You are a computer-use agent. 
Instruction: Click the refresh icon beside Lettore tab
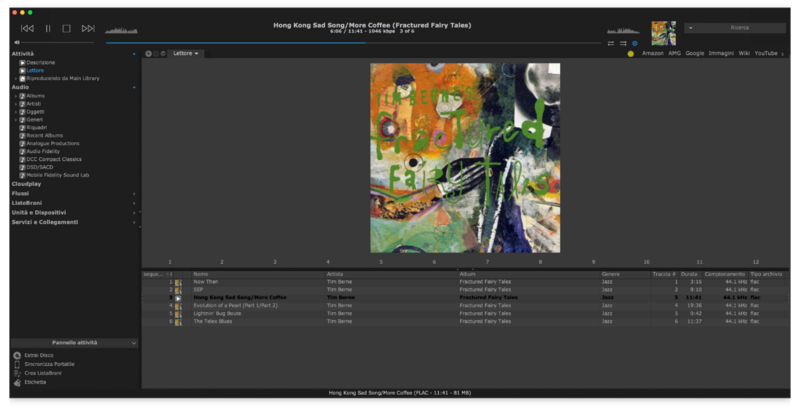tap(163, 54)
